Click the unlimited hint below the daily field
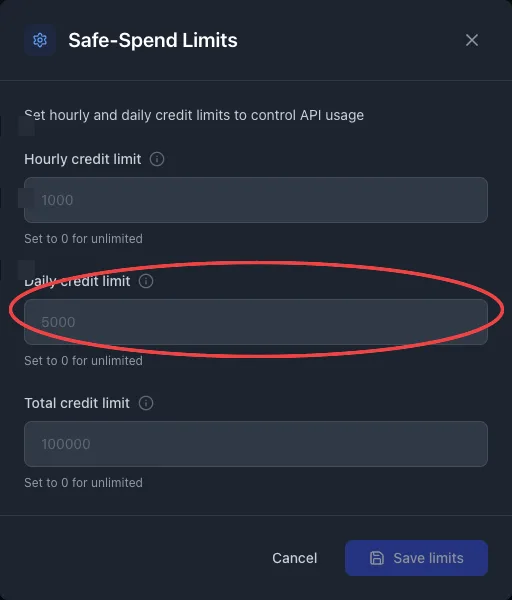 [83, 360]
